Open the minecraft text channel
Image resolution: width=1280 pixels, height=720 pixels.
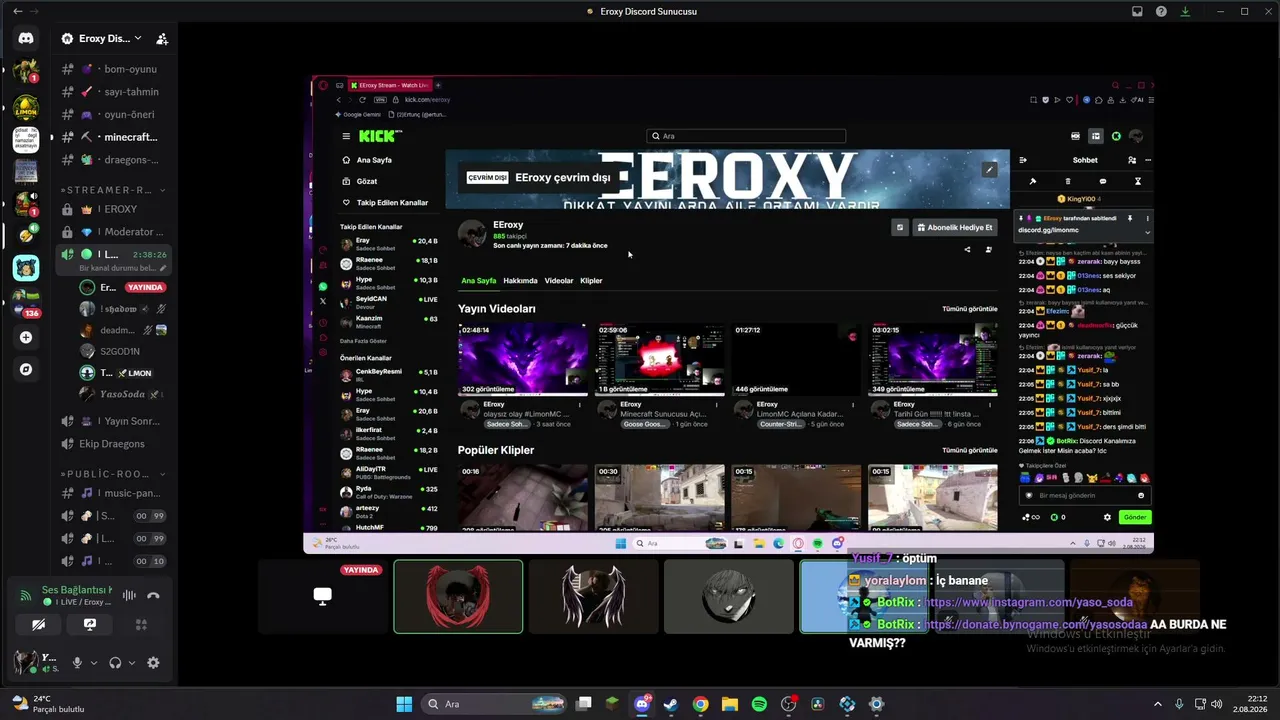tap(114, 137)
